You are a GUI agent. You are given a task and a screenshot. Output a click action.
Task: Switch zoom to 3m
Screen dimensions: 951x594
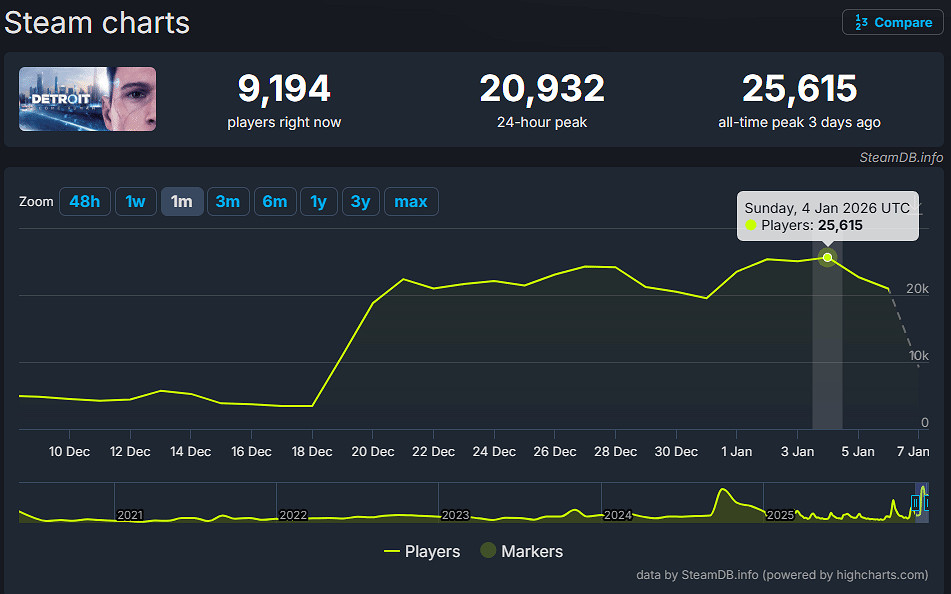click(228, 202)
